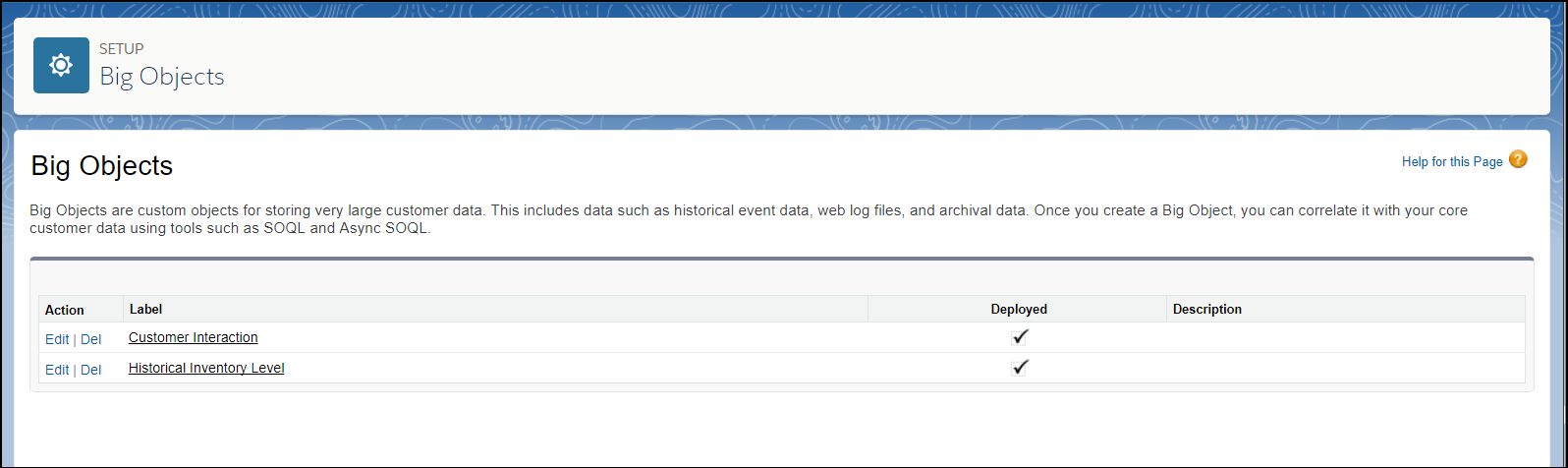Click the Description cell for Historical Inventory Level
The image size is (1568, 468).
click(1345, 369)
